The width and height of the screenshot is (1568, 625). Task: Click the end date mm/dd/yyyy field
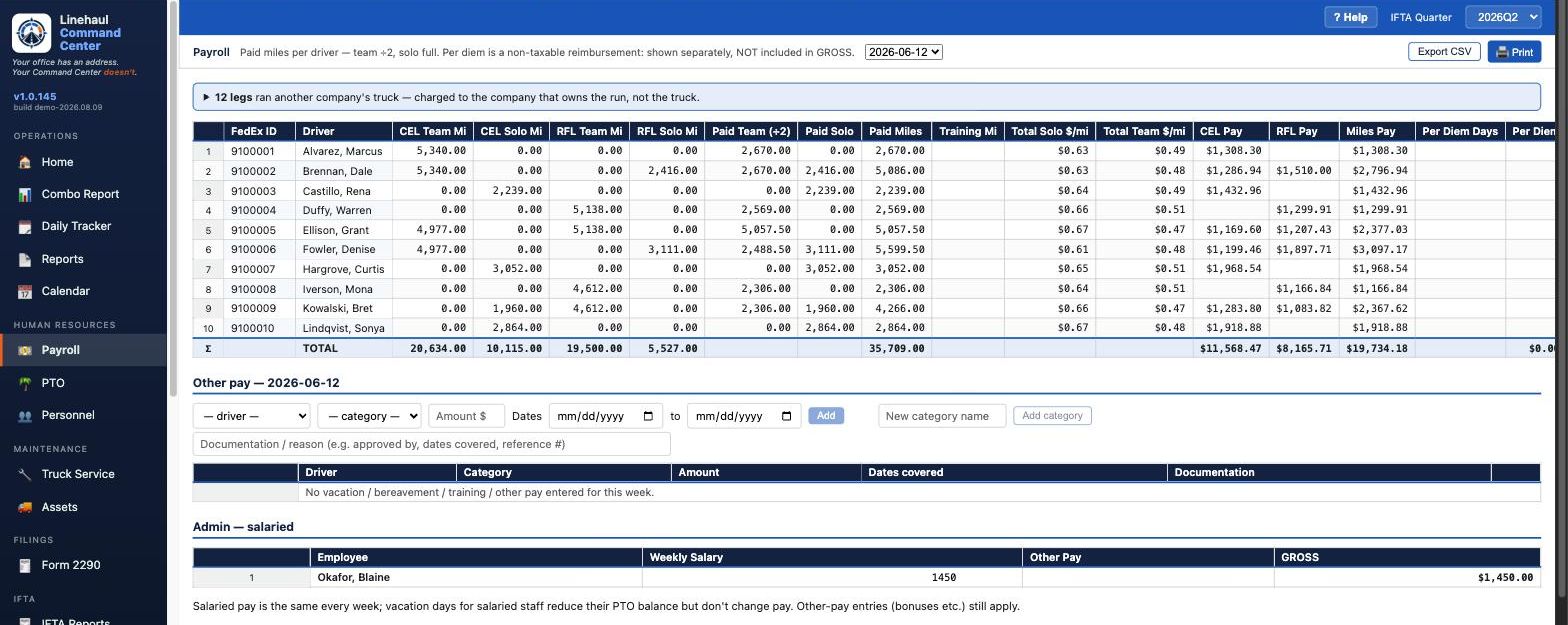[743, 416]
